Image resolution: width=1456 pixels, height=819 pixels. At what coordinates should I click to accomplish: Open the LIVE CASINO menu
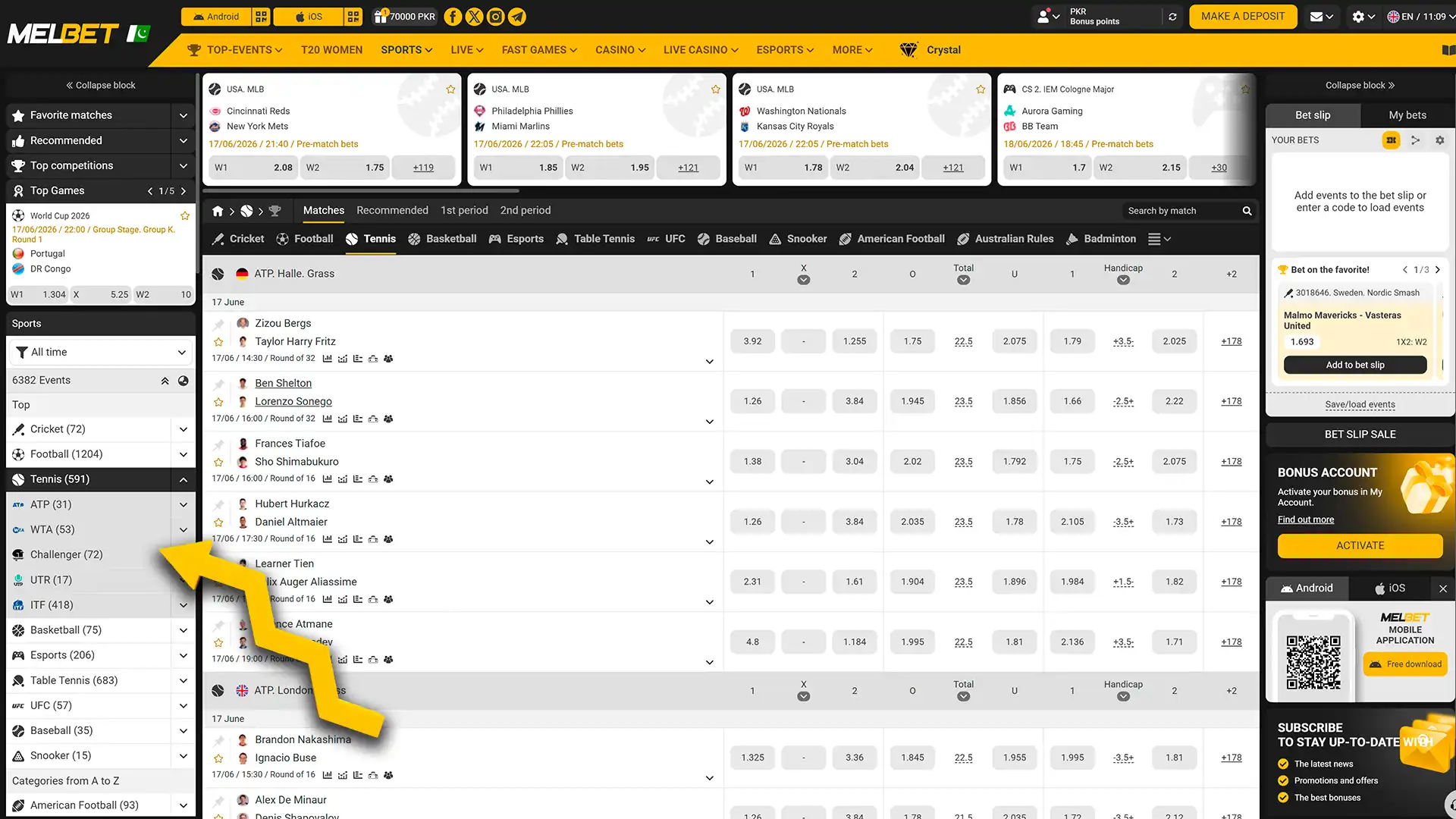click(701, 50)
